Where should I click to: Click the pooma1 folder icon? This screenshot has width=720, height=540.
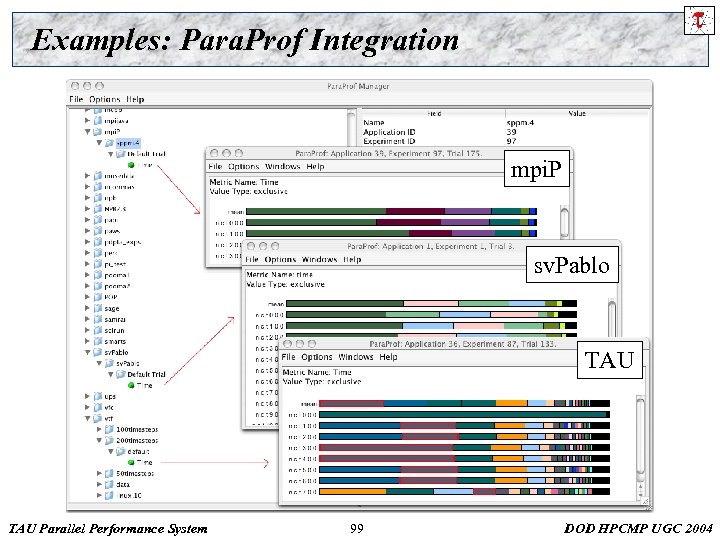click(x=98, y=275)
